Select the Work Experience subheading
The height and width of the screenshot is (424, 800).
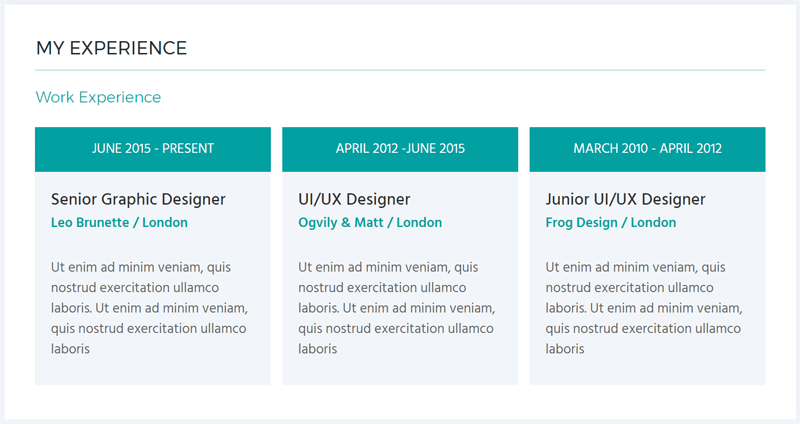pyautogui.click(x=98, y=97)
